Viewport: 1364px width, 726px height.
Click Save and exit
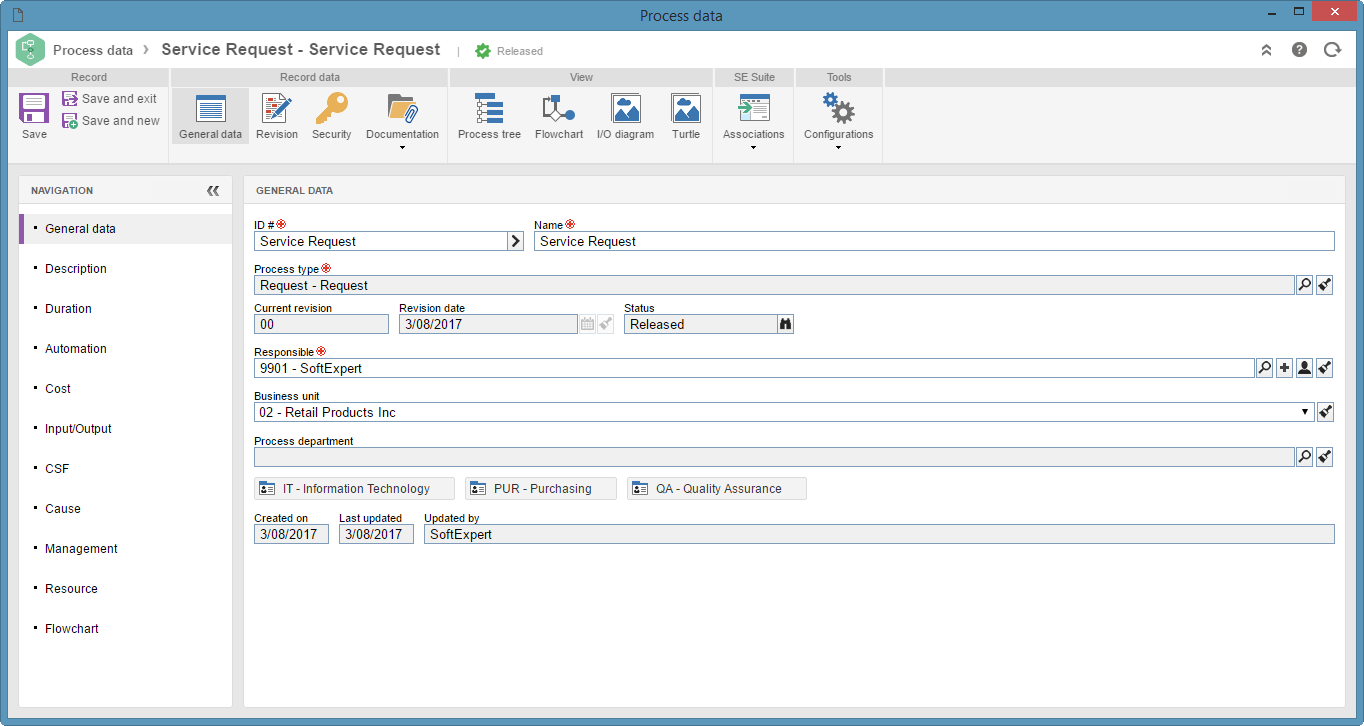click(x=110, y=98)
